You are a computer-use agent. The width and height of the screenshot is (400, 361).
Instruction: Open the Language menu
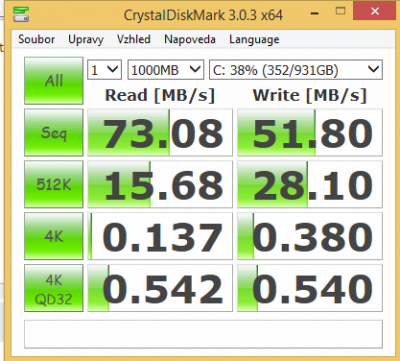tap(254, 40)
